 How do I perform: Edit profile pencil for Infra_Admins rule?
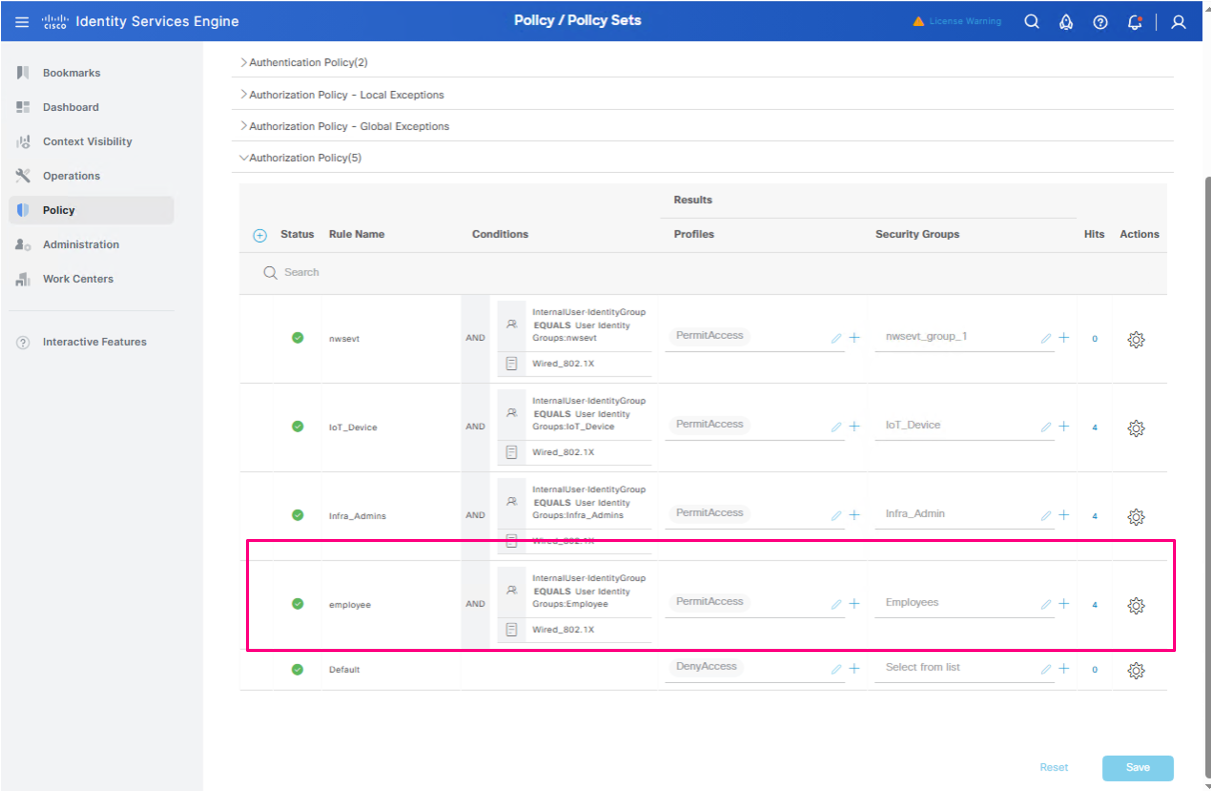tap(836, 516)
